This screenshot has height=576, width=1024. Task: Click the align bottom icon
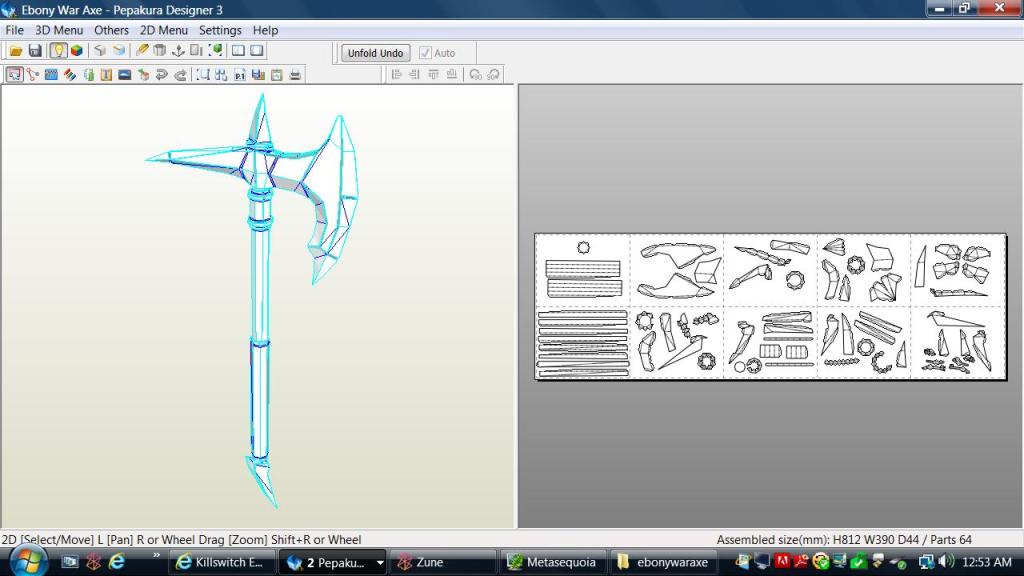coord(452,75)
